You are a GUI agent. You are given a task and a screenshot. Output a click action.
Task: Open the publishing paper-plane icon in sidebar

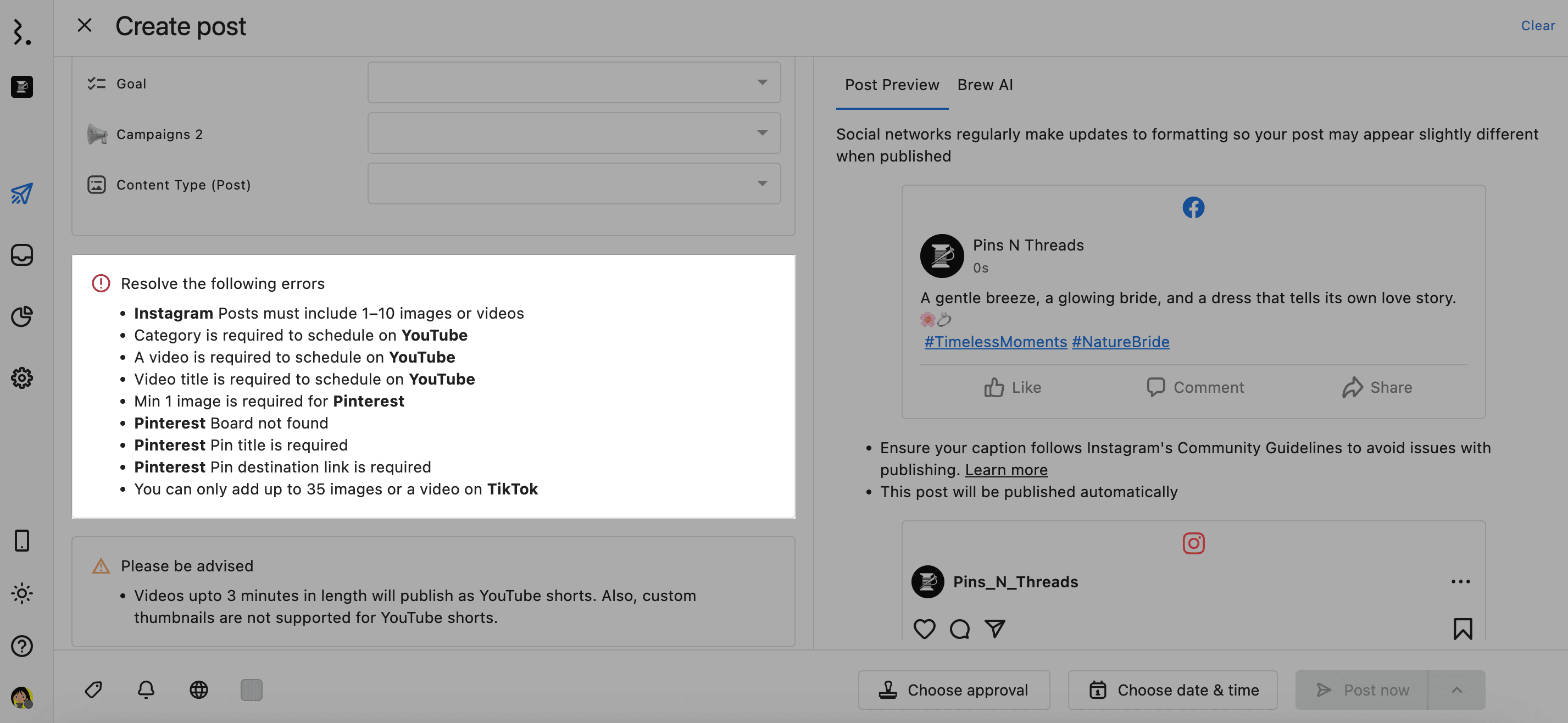[x=22, y=193]
